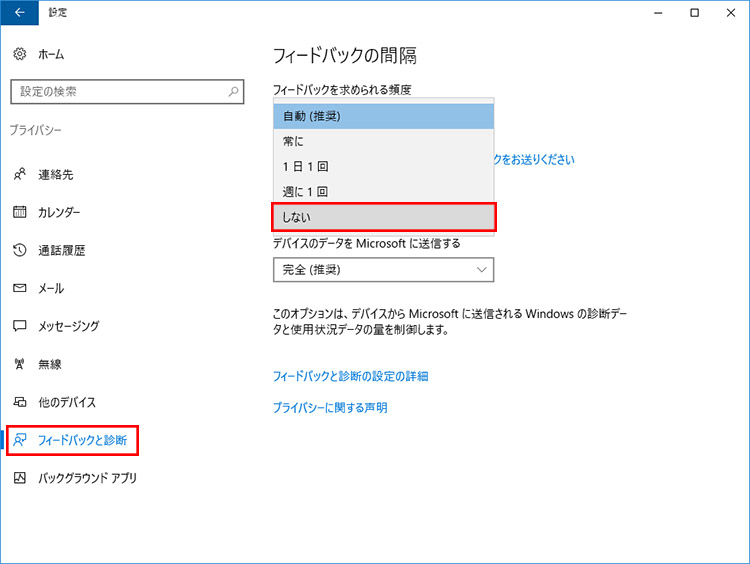Open ホーム settings home

point(51,55)
